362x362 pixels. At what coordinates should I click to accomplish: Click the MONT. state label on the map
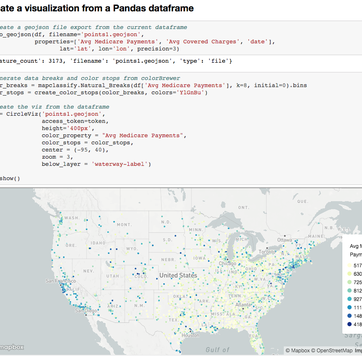(125, 224)
